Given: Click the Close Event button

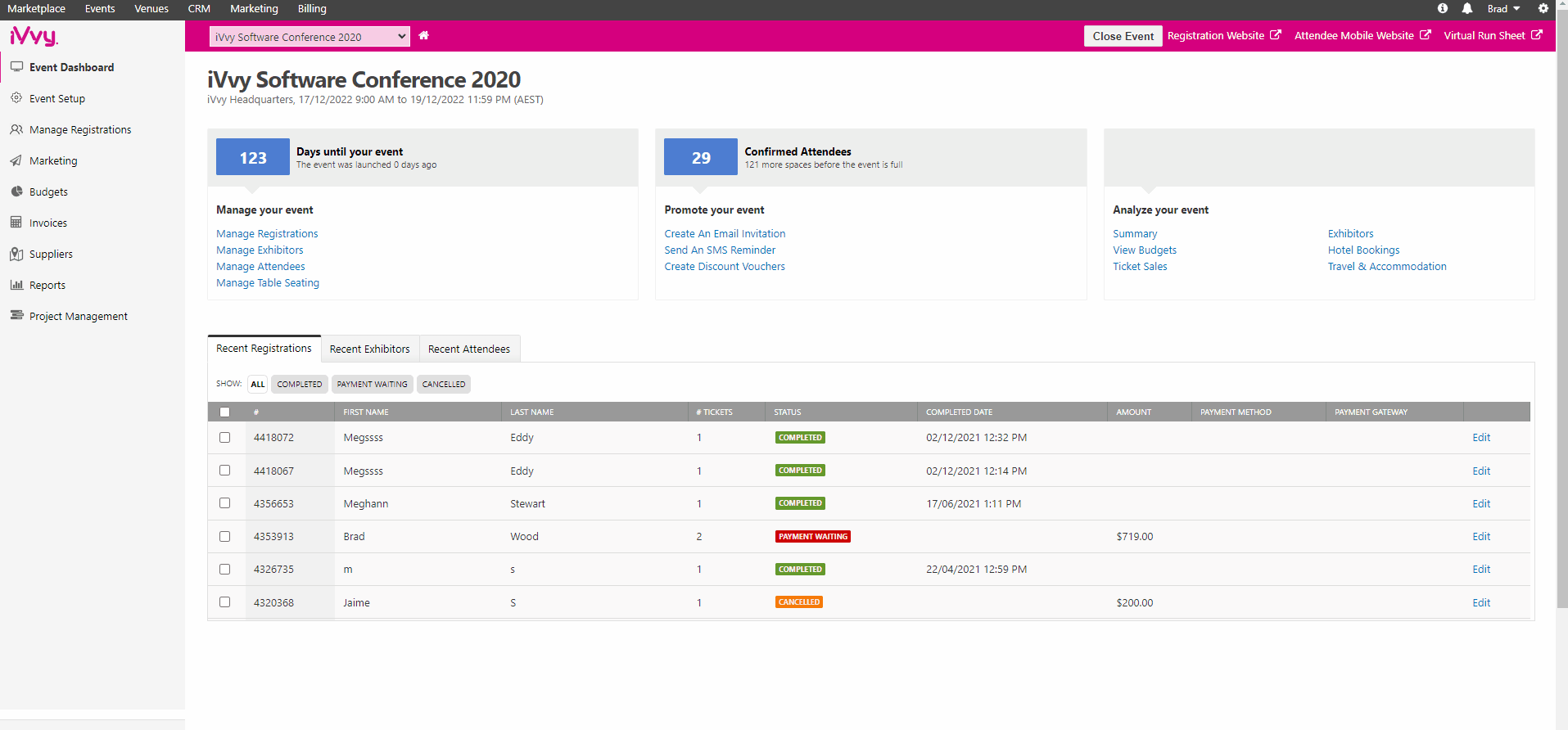Looking at the screenshot, I should point(1123,36).
